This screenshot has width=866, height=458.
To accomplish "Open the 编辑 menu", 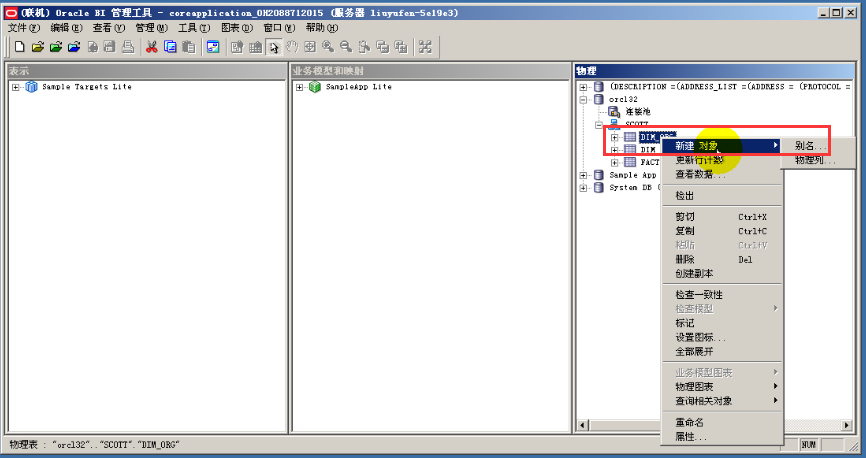I will click(x=66, y=28).
